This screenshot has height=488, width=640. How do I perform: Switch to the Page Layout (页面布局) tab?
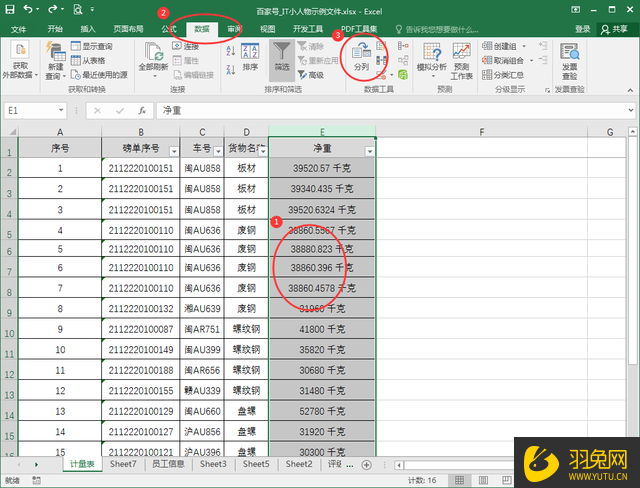(129, 29)
